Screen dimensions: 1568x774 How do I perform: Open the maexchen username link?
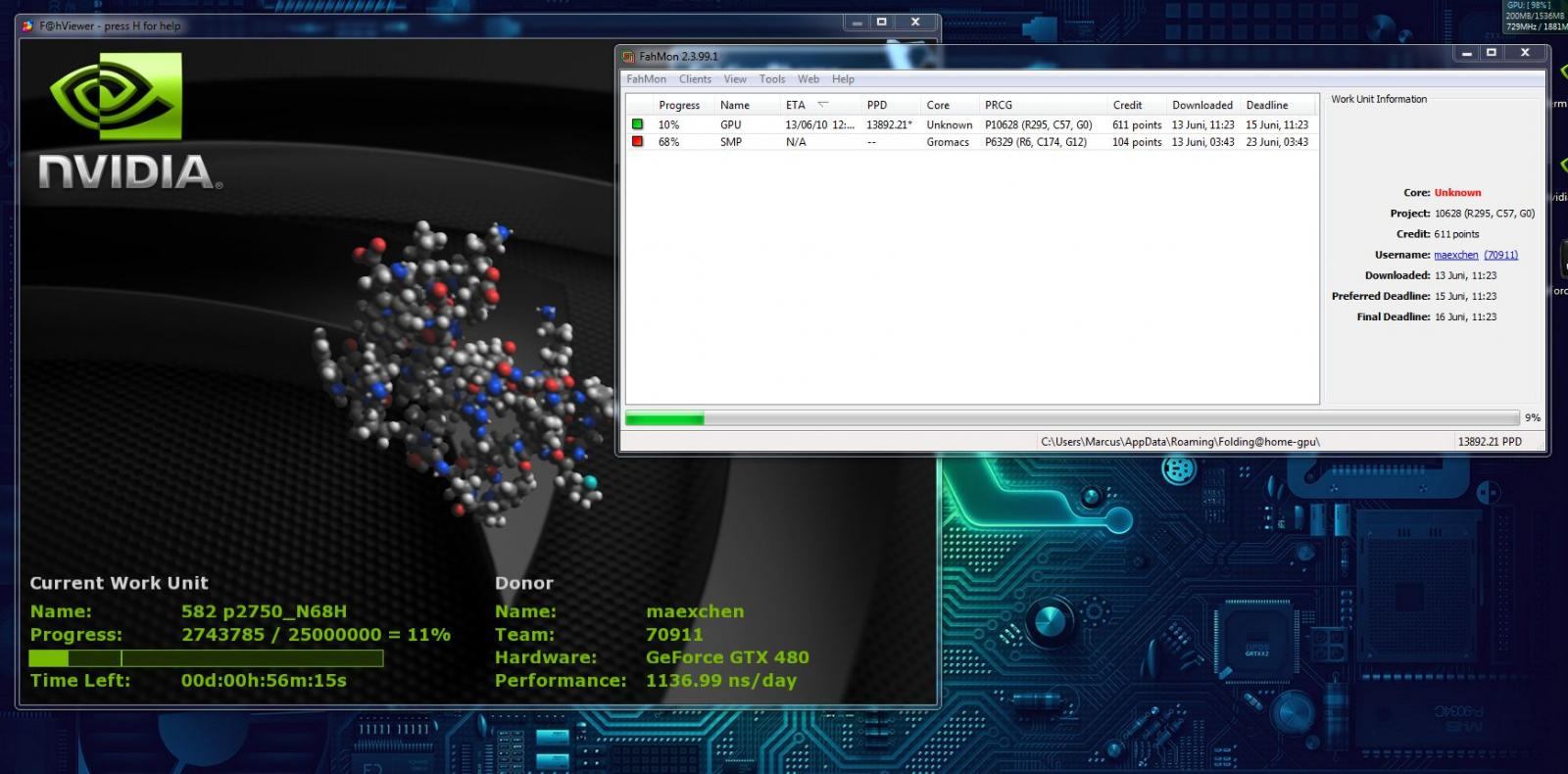(1455, 255)
